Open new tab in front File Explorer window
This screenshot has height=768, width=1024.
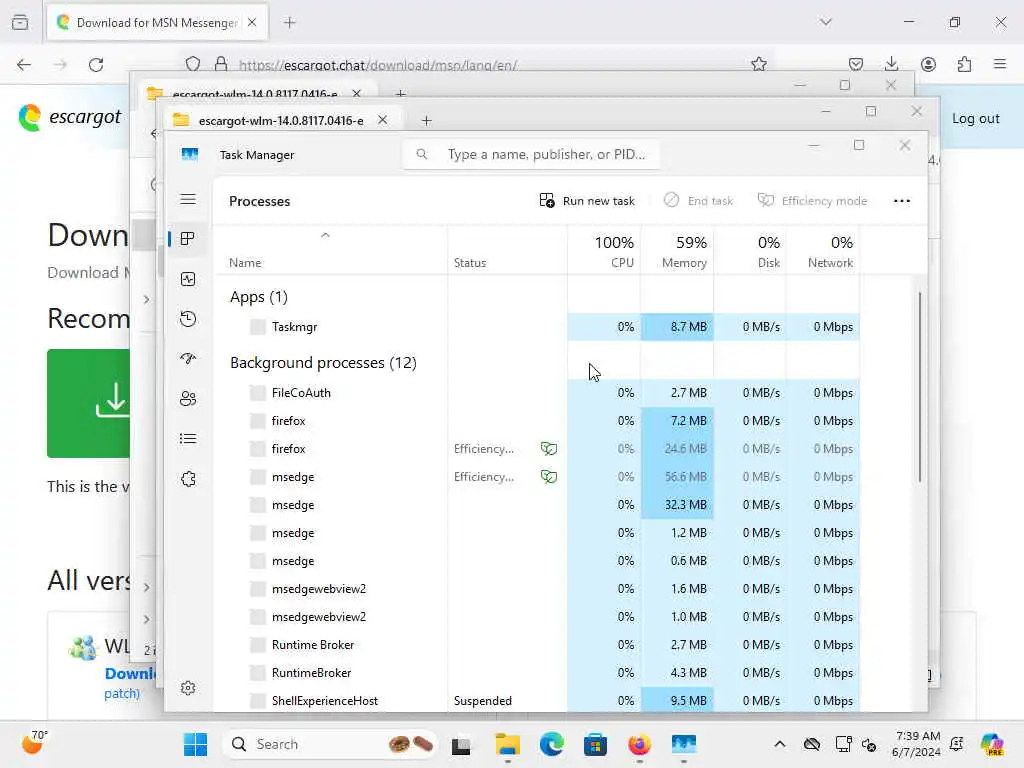(426, 120)
